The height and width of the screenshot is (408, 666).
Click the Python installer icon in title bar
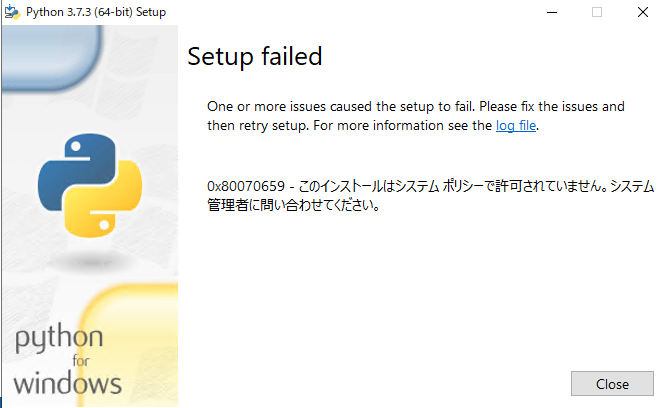(x=11, y=12)
